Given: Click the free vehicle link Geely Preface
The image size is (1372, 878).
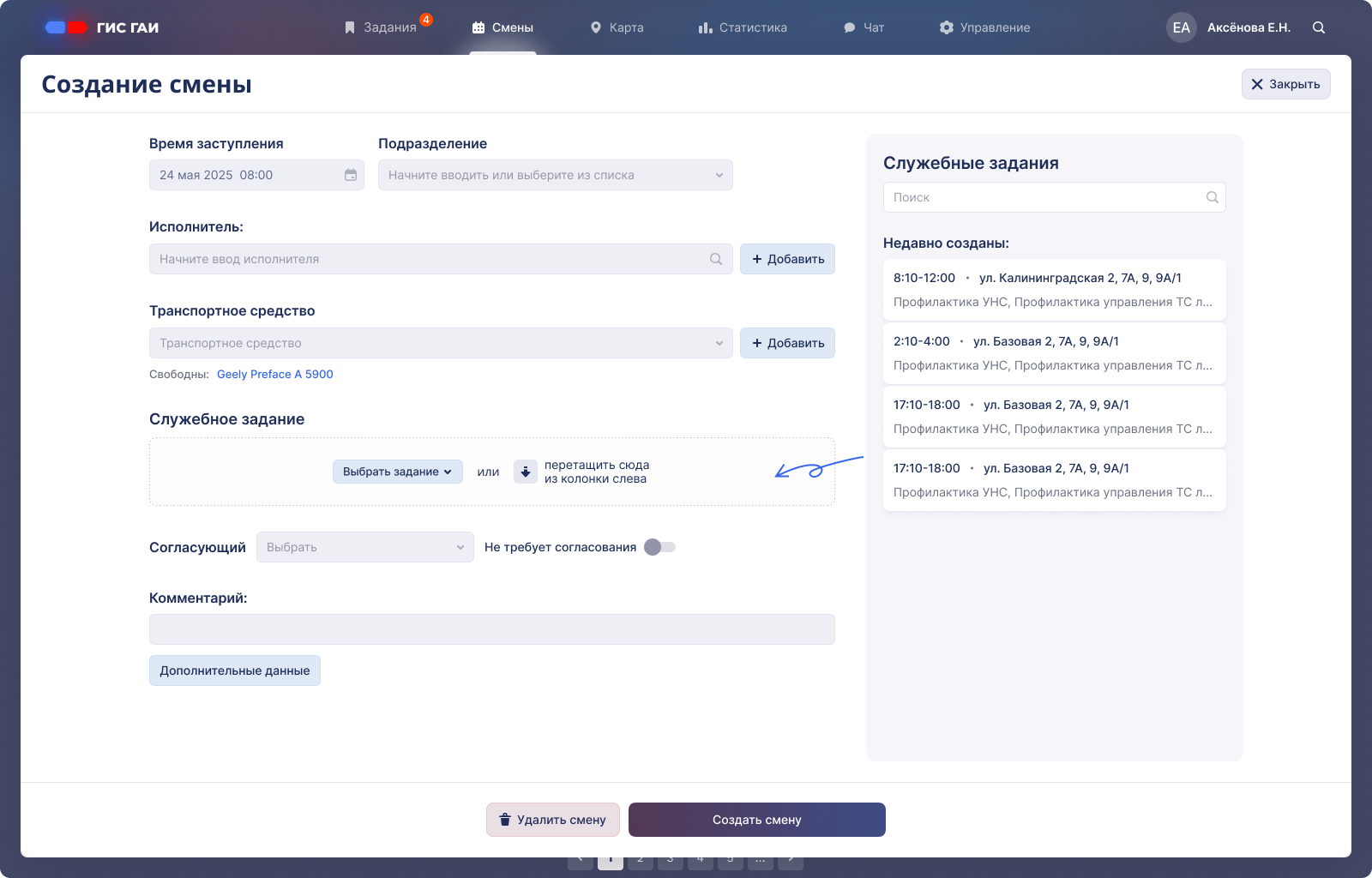Looking at the screenshot, I should (274, 374).
